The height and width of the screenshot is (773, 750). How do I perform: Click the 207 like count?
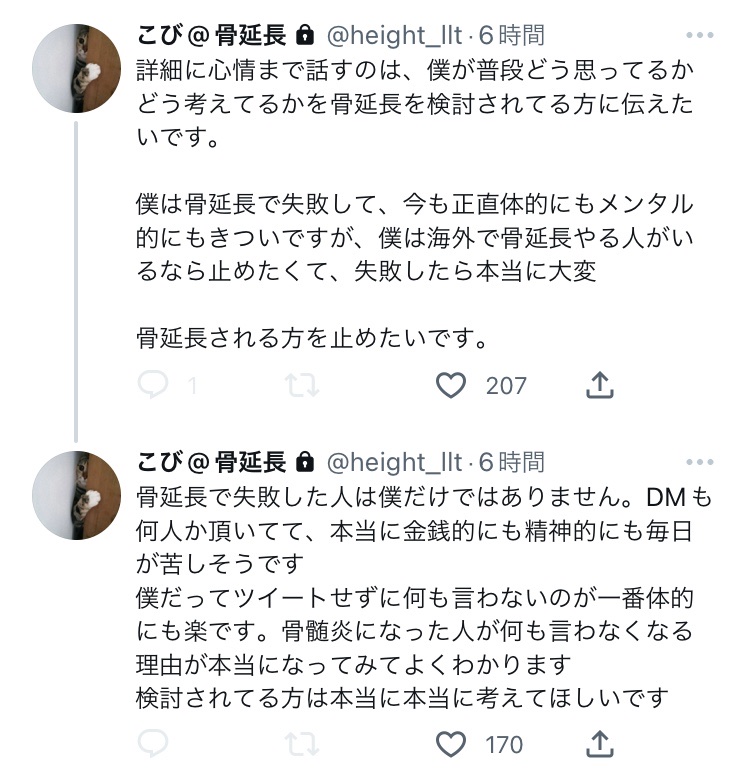tap(506, 385)
